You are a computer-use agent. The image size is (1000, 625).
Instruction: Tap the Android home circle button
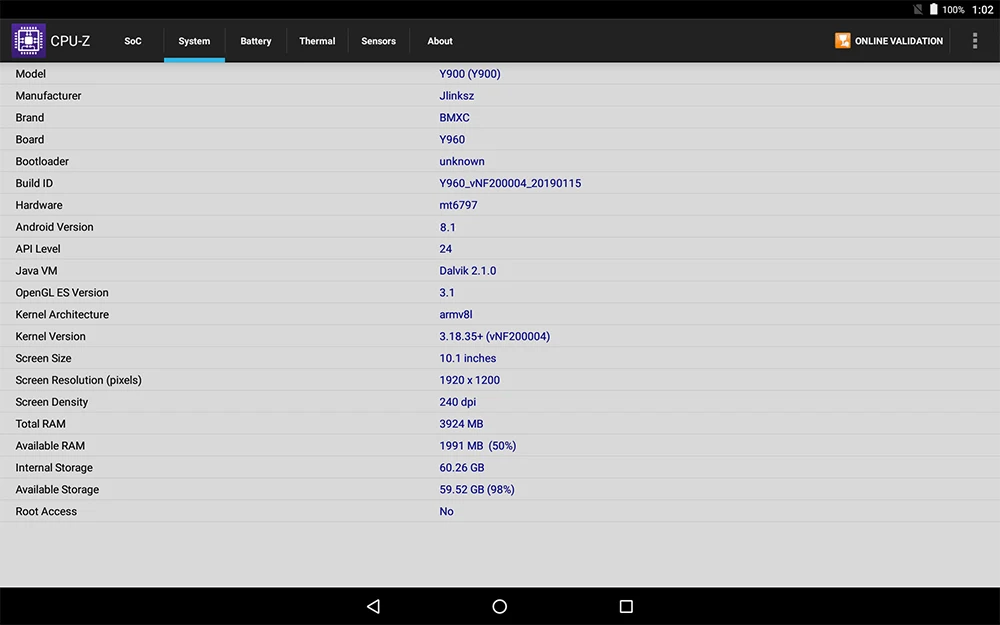click(500, 606)
